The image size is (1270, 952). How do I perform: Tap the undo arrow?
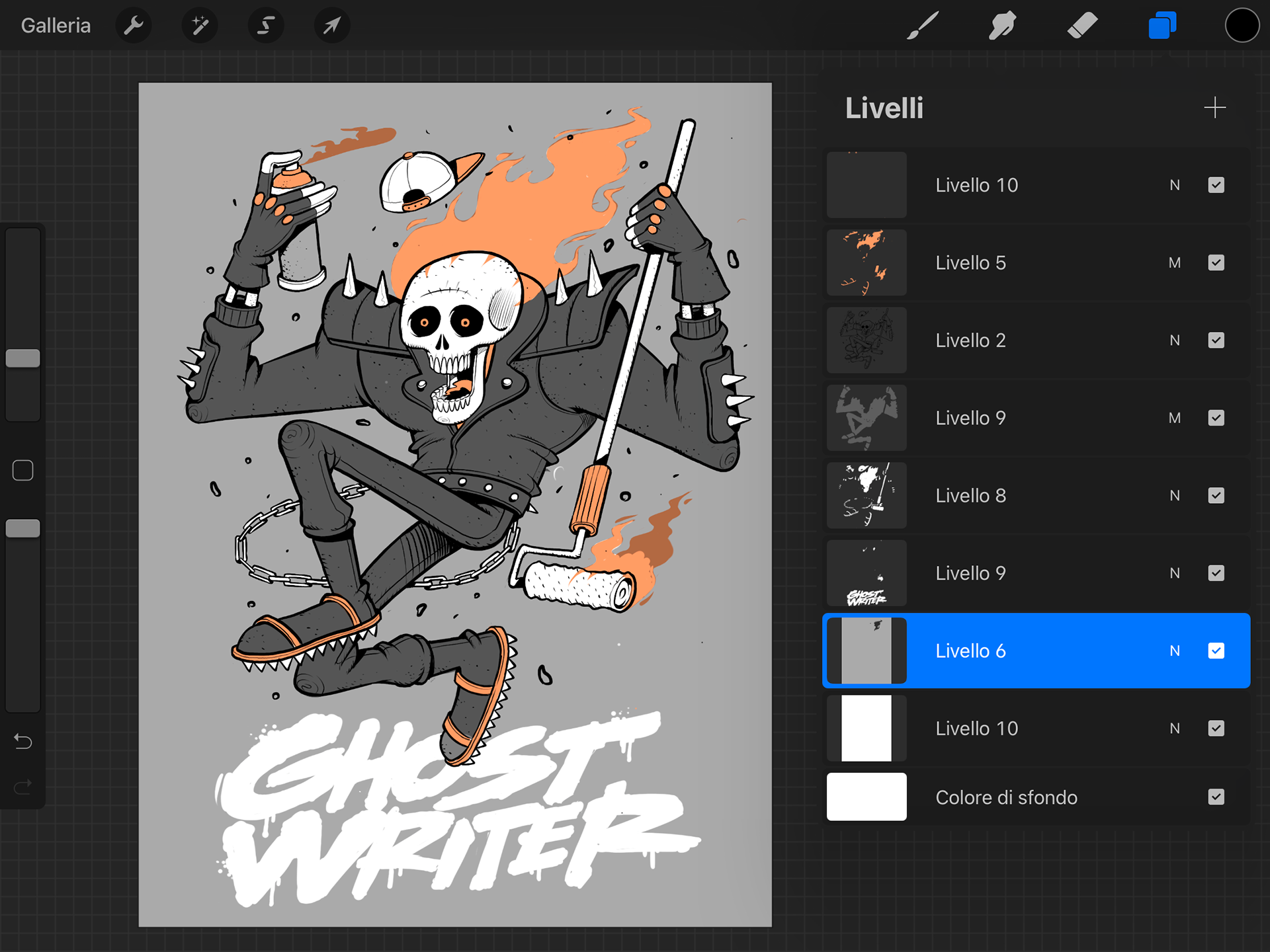coord(23,742)
